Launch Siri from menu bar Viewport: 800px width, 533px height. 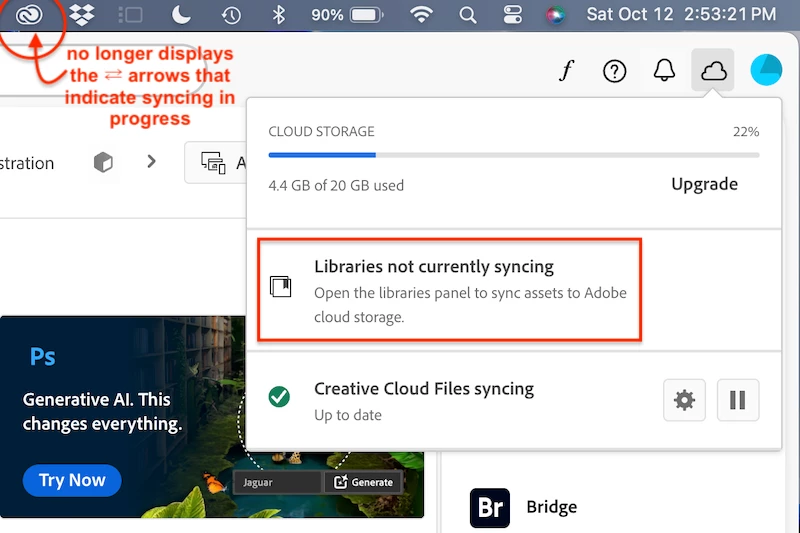click(556, 15)
